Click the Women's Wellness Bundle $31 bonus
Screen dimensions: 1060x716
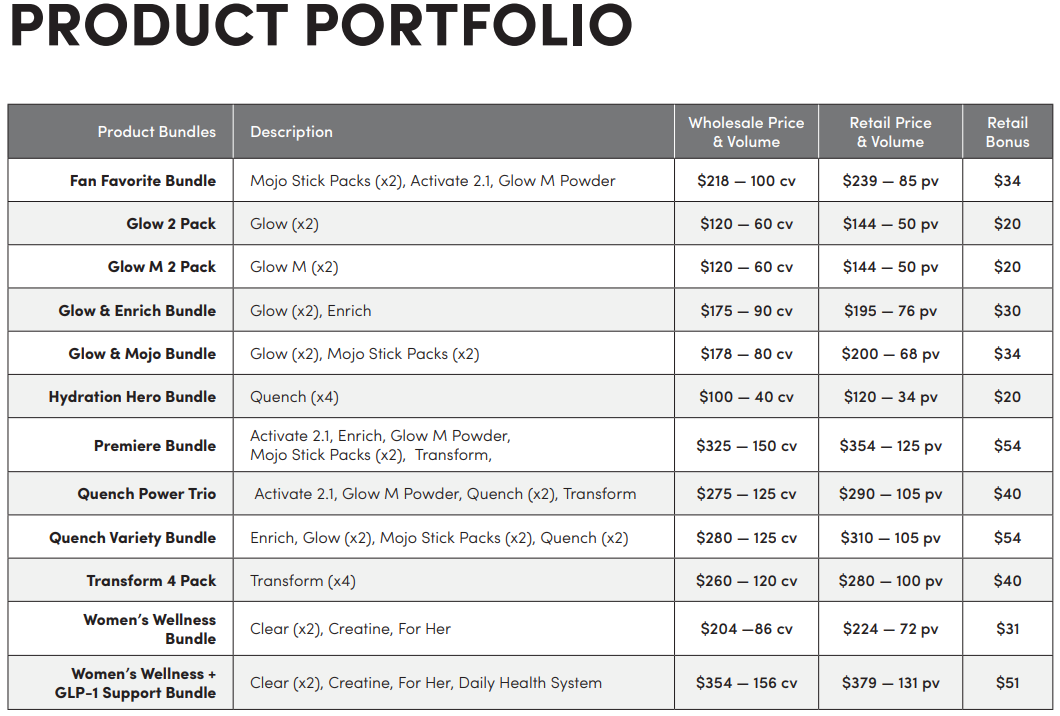pyautogui.click(x=1007, y=629)
